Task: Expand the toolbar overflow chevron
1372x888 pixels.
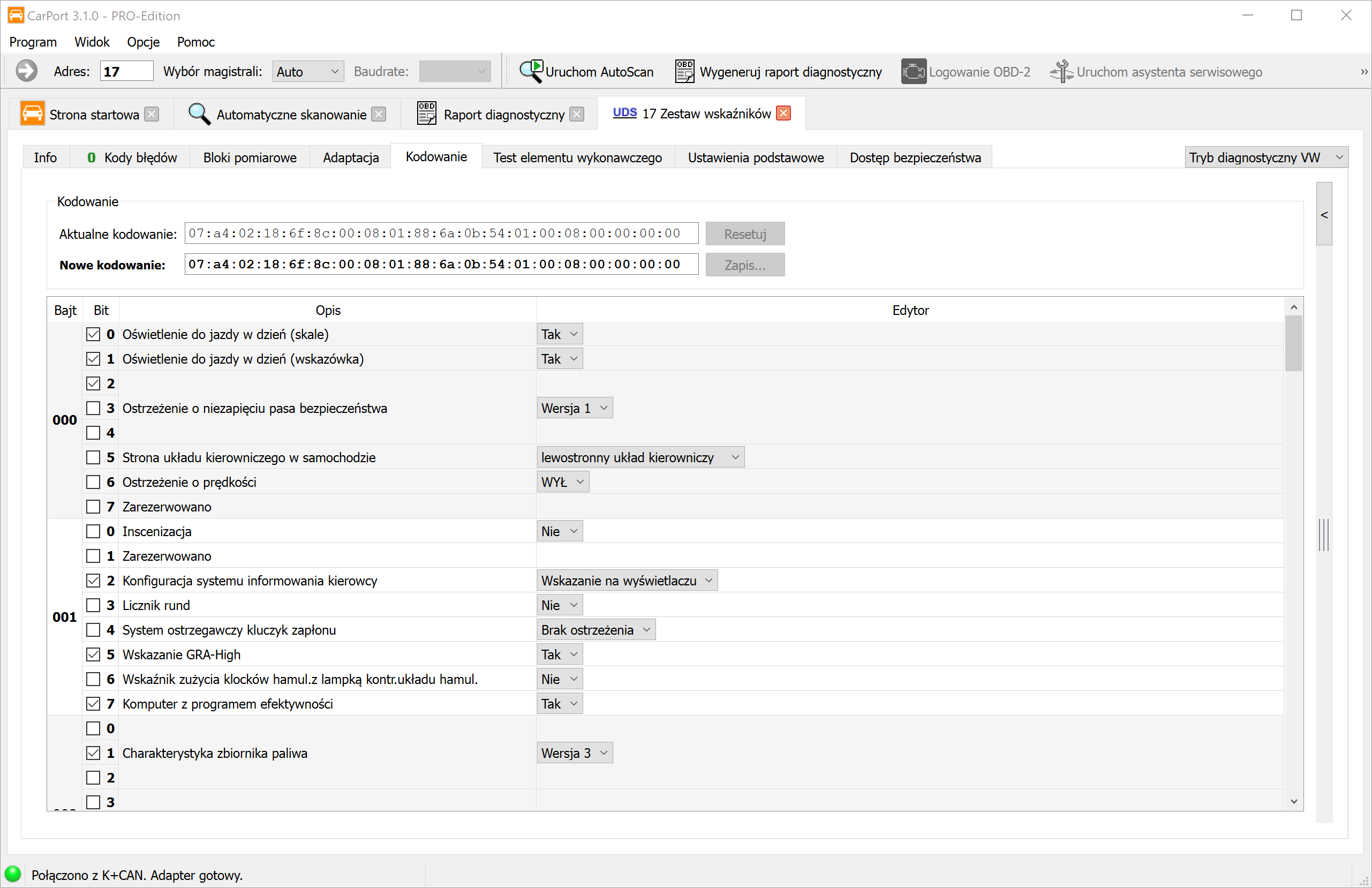Action: click(1363, 72)
